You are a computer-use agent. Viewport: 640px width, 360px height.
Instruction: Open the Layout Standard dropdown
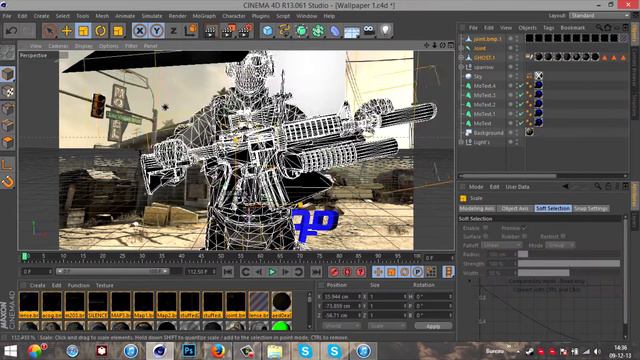coord(599,15)
